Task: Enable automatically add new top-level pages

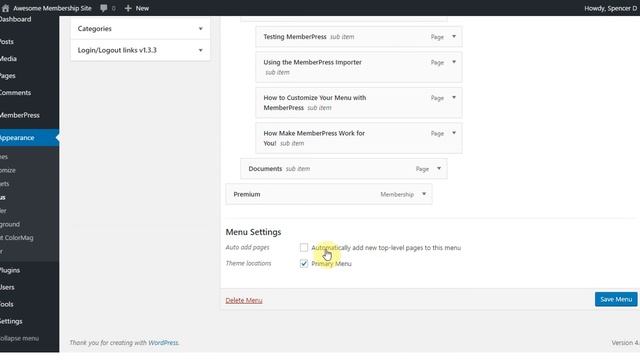Action: coord(304,247)
